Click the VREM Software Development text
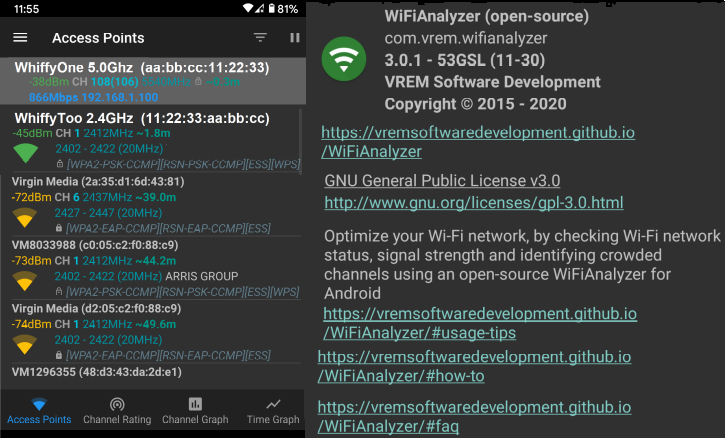Image resolution: width=725 pixels, height=438 pixels. click(x=492, y=82)
